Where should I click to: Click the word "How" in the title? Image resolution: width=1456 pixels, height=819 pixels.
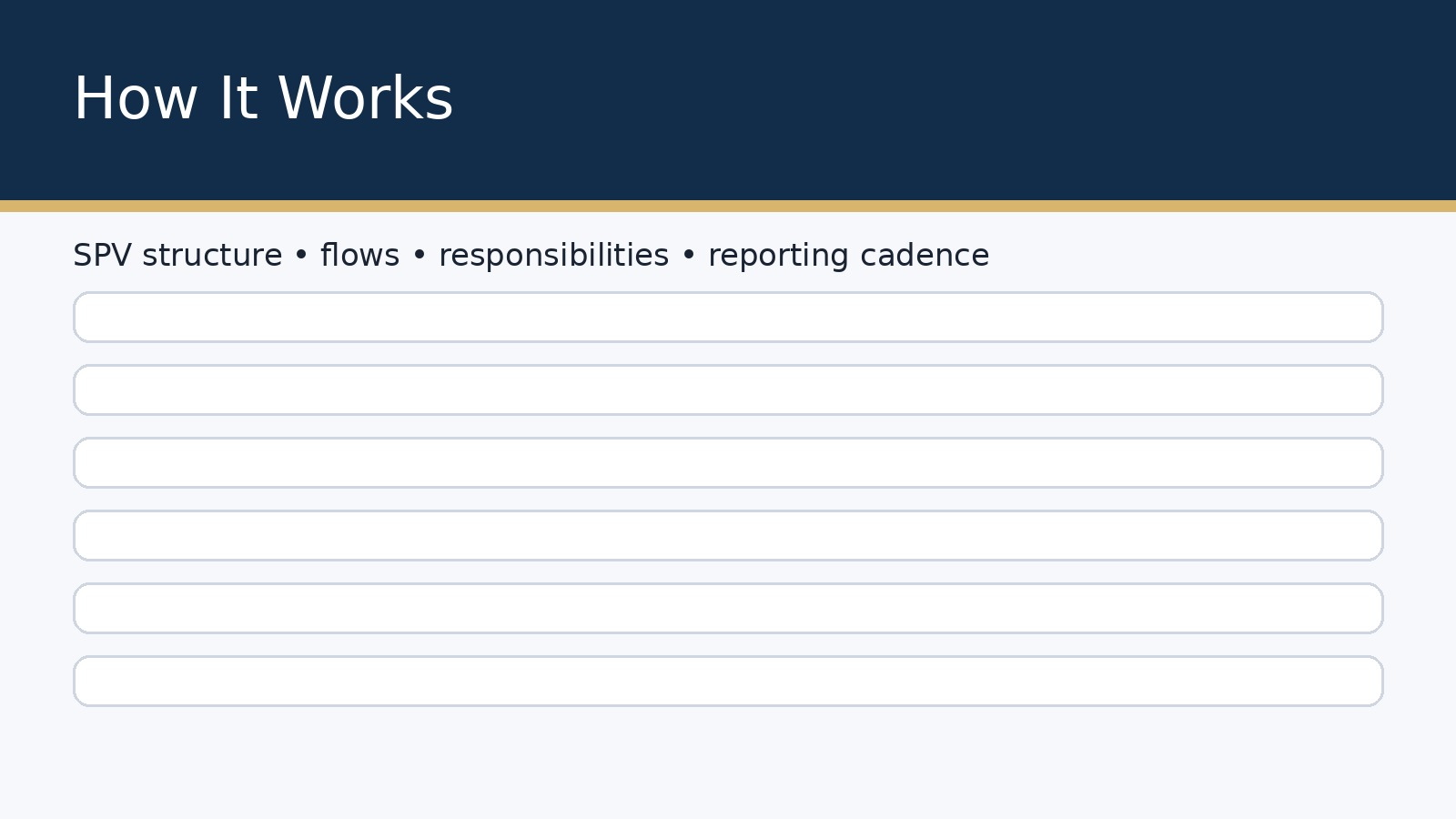click(x=135, y=99)
